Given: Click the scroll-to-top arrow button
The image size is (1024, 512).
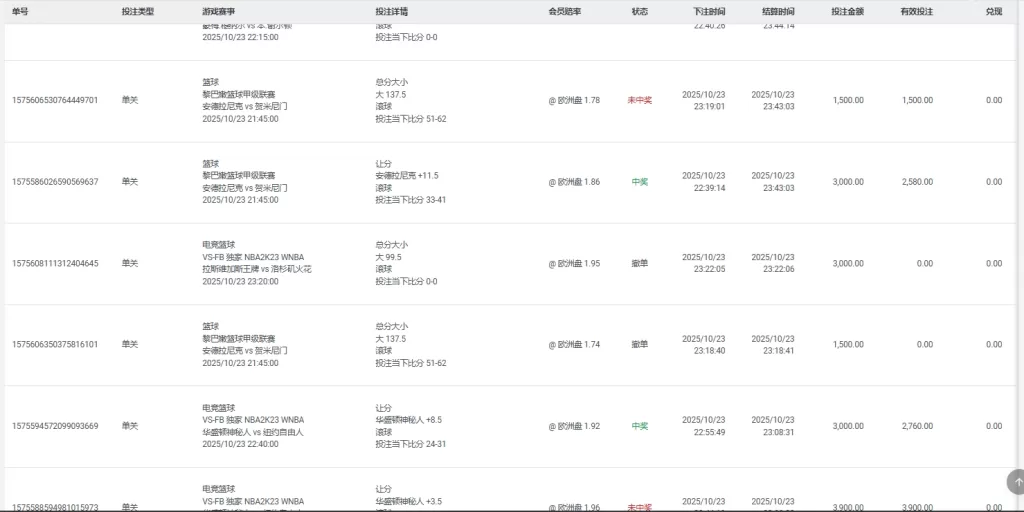Looking at the screenshot, I should click(x=1016, y=482).
